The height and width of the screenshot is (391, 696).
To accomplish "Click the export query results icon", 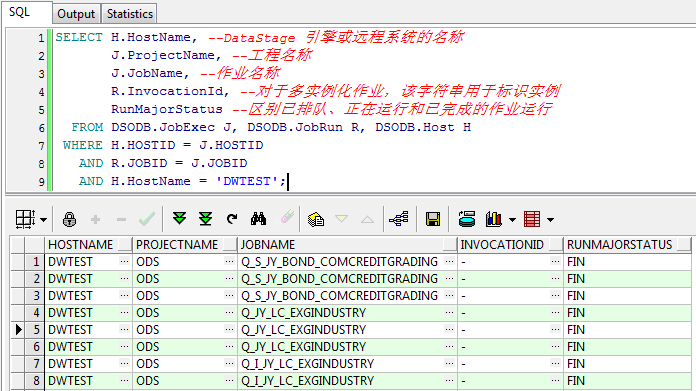I will (467, 219).
